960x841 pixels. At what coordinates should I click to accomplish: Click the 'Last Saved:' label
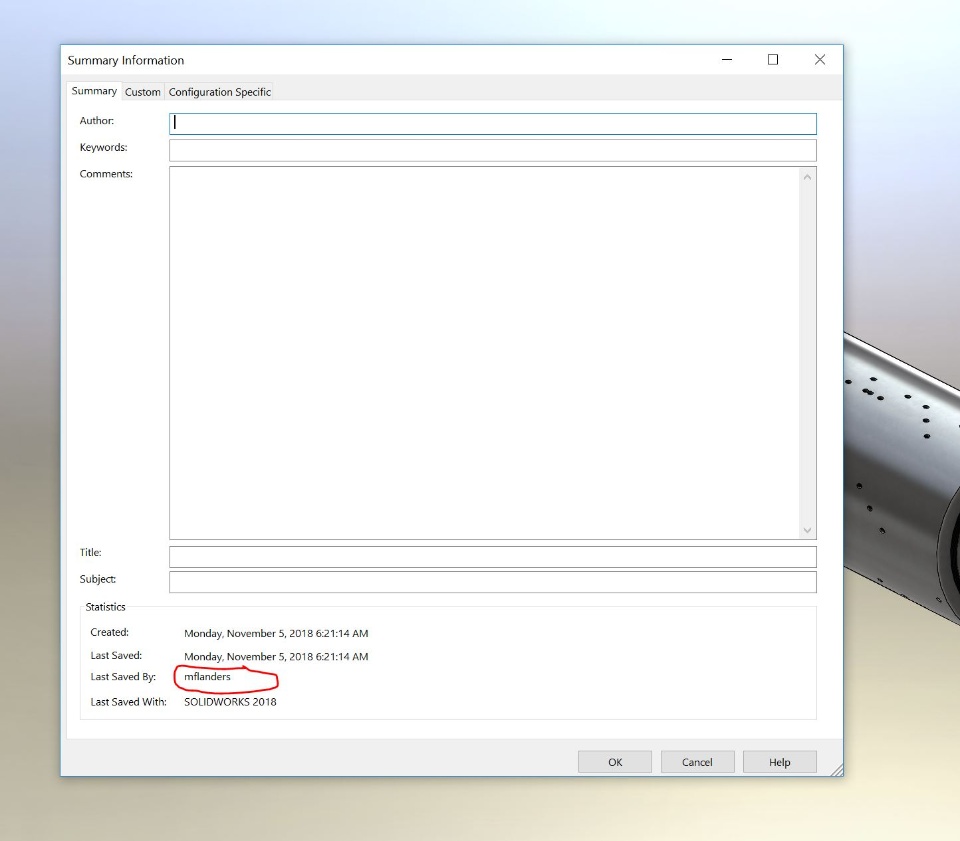116,656
